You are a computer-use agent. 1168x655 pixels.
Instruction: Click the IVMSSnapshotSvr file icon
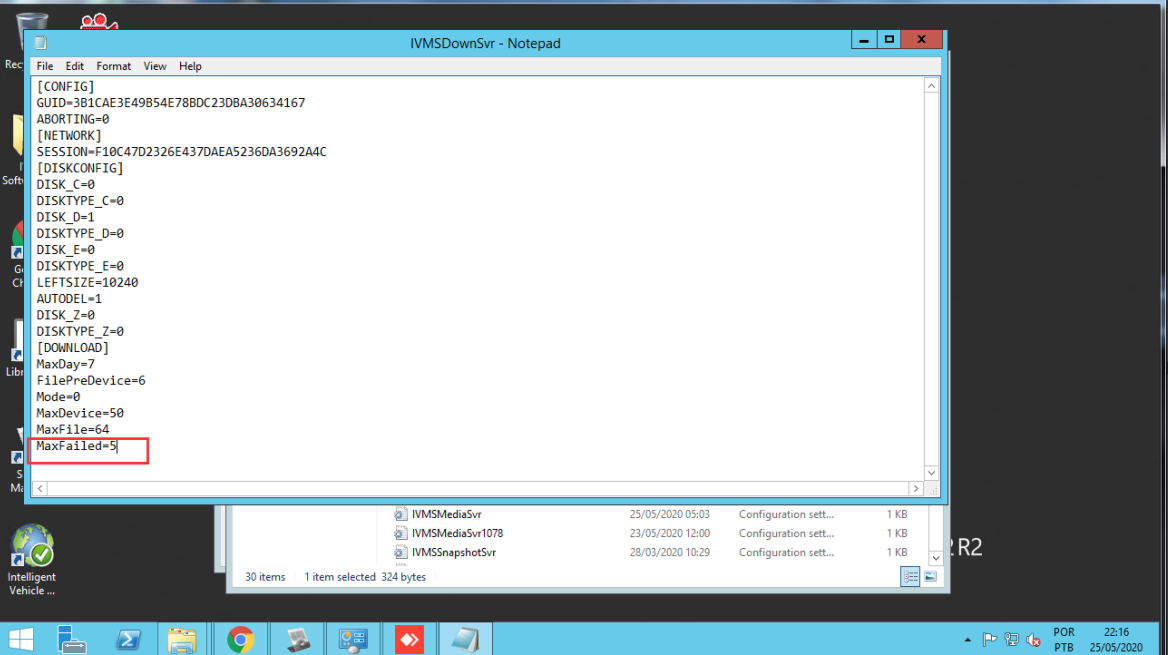[x=401, y=553]
